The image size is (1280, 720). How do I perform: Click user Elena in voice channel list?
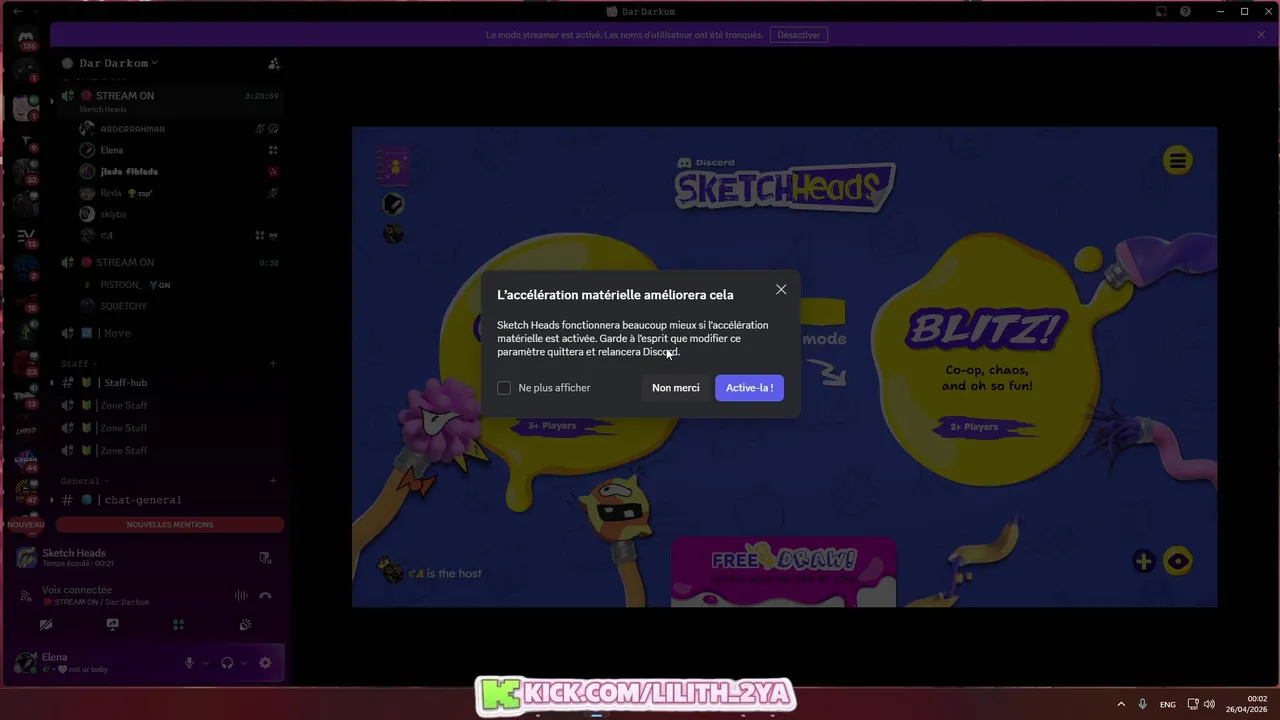(x=111, y=150)
